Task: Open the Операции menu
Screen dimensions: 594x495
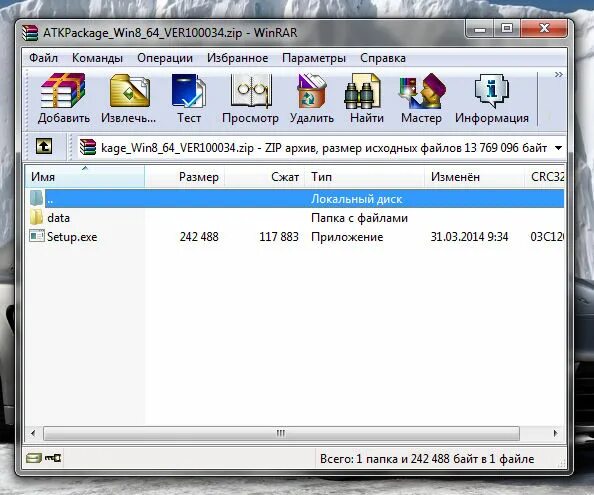Action: pyautogui.click(x=165, y=58)
